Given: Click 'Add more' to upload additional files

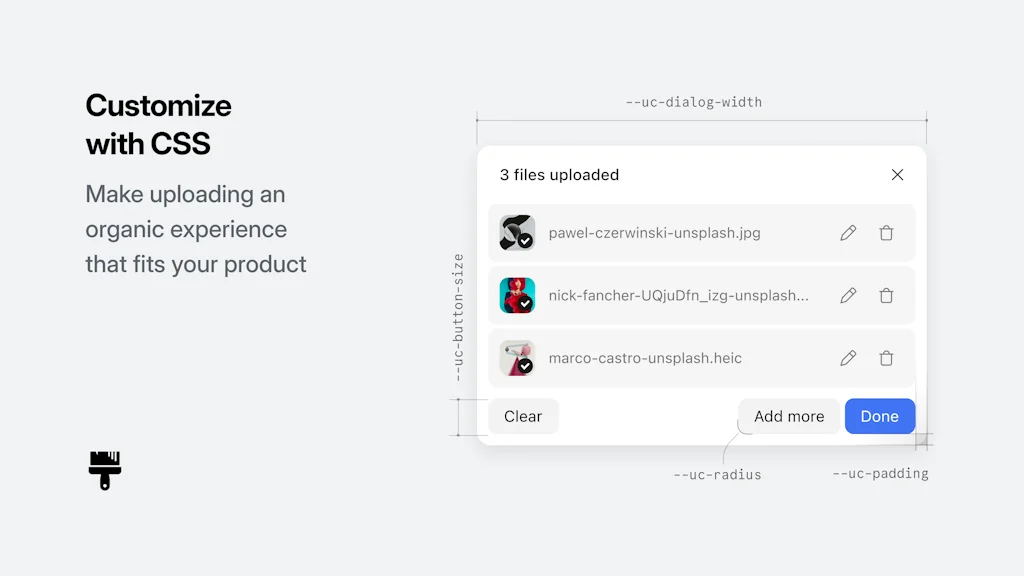Looking at the screenshot, I should tap(789, 416).
